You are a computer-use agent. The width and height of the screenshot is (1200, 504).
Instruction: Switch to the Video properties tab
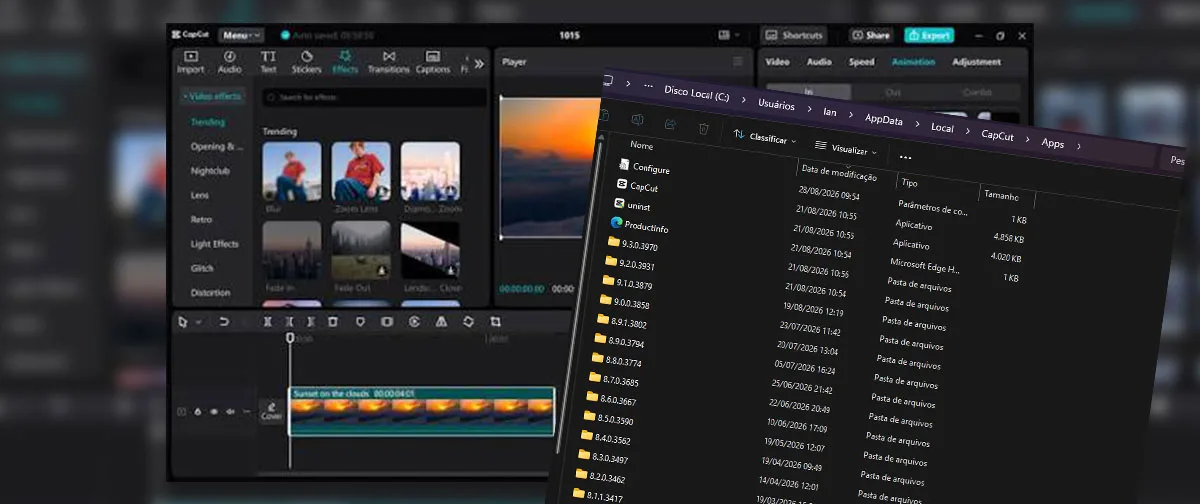point(777,62)
